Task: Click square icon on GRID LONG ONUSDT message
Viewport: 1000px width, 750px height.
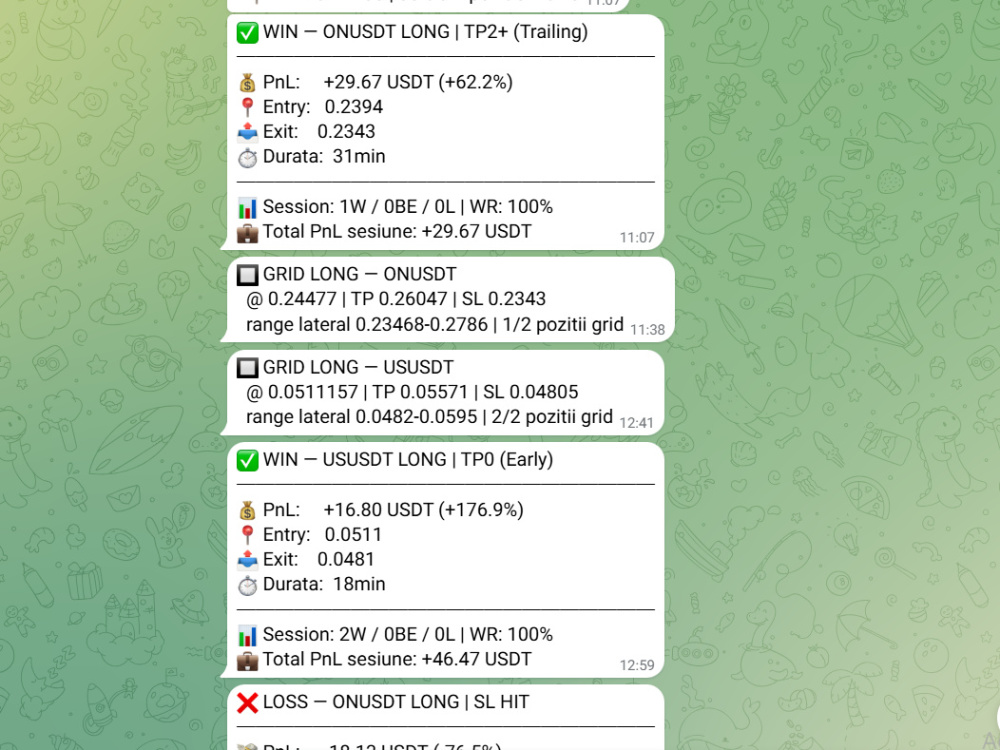Action: [x=247, y=275]
